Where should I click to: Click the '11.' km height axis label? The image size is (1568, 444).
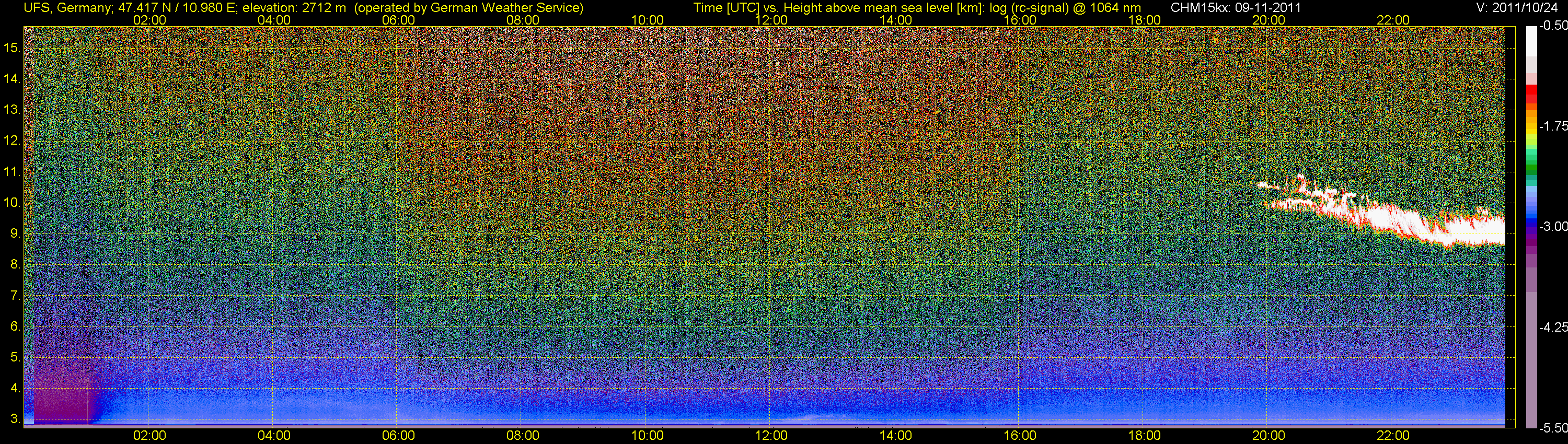click(12, 172)
